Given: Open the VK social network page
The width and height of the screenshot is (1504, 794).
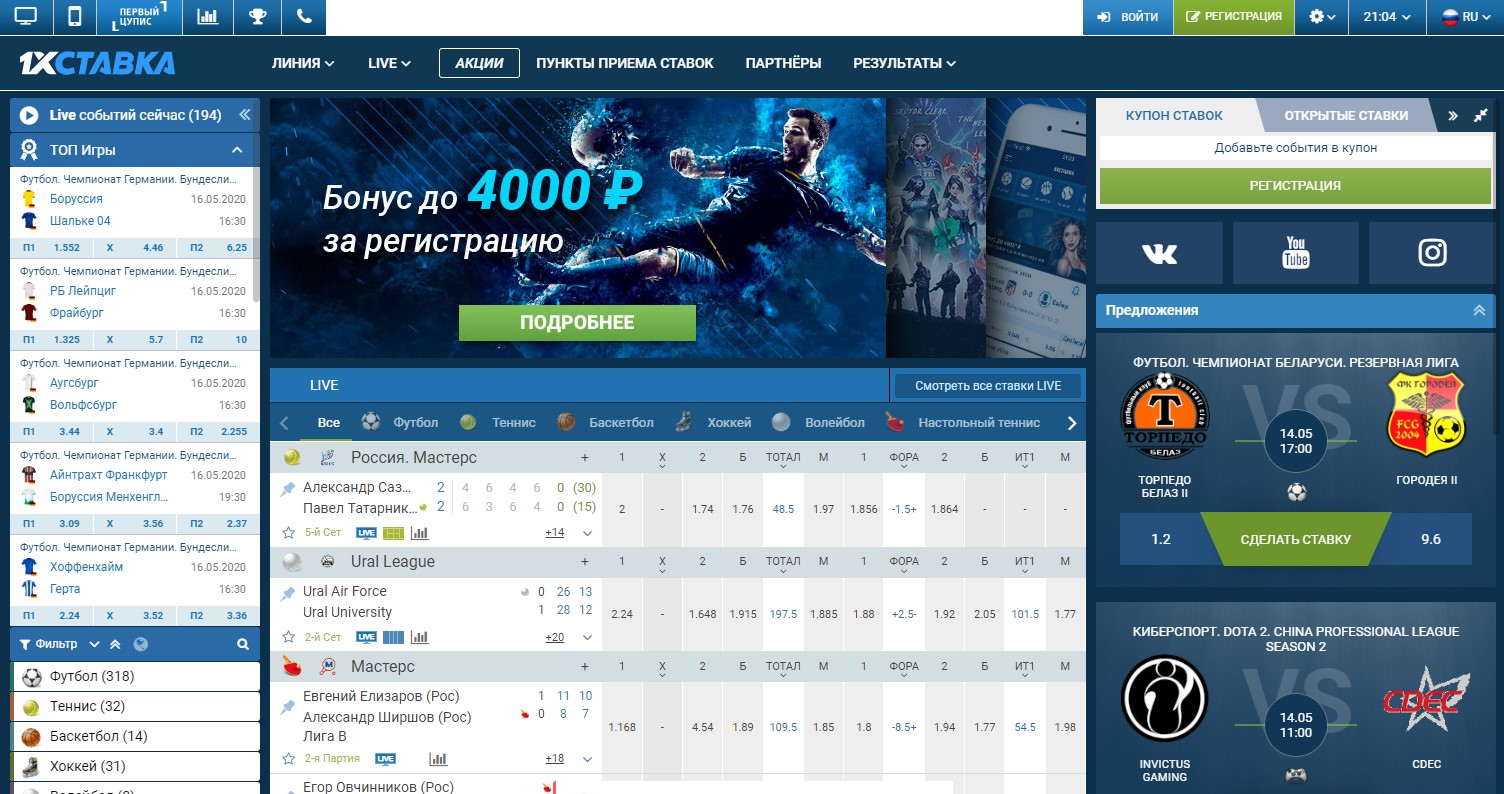Looking at the screenshot, I should point(1159,253).
